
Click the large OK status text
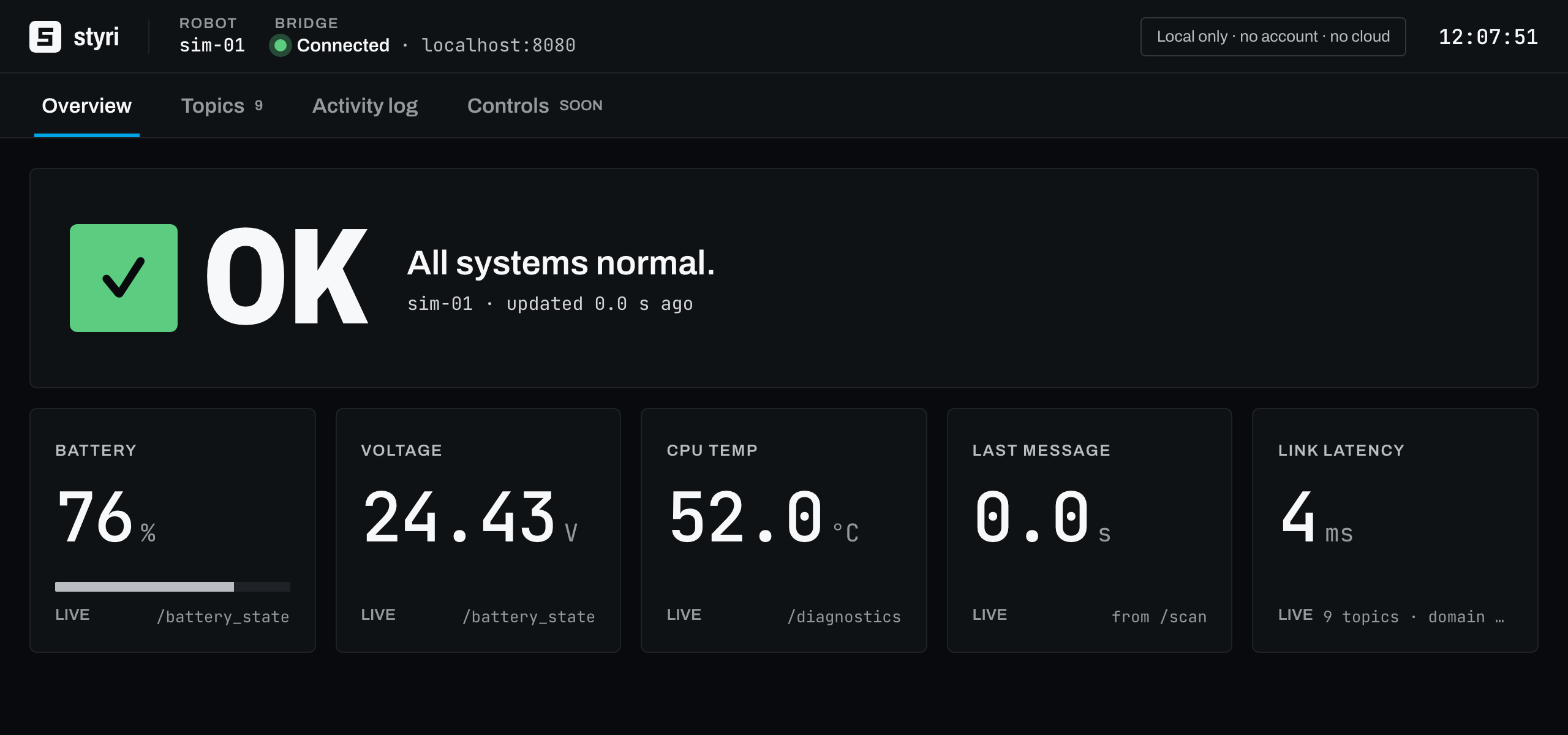click(x=287, y=277)
